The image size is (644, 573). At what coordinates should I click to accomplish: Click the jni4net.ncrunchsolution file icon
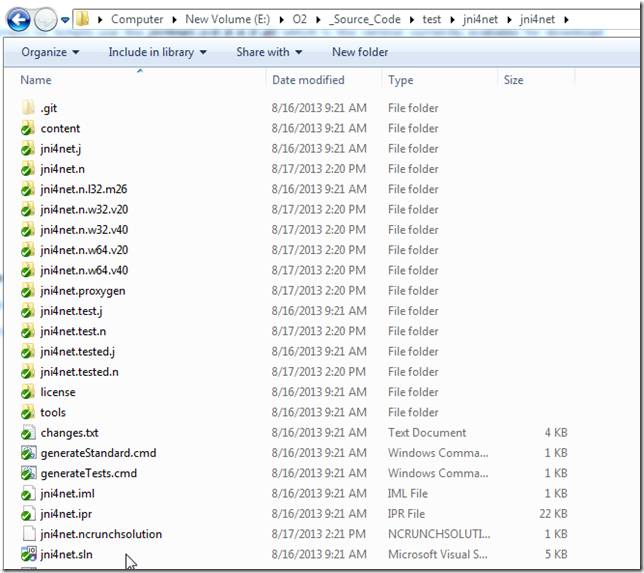pos(28,534)
